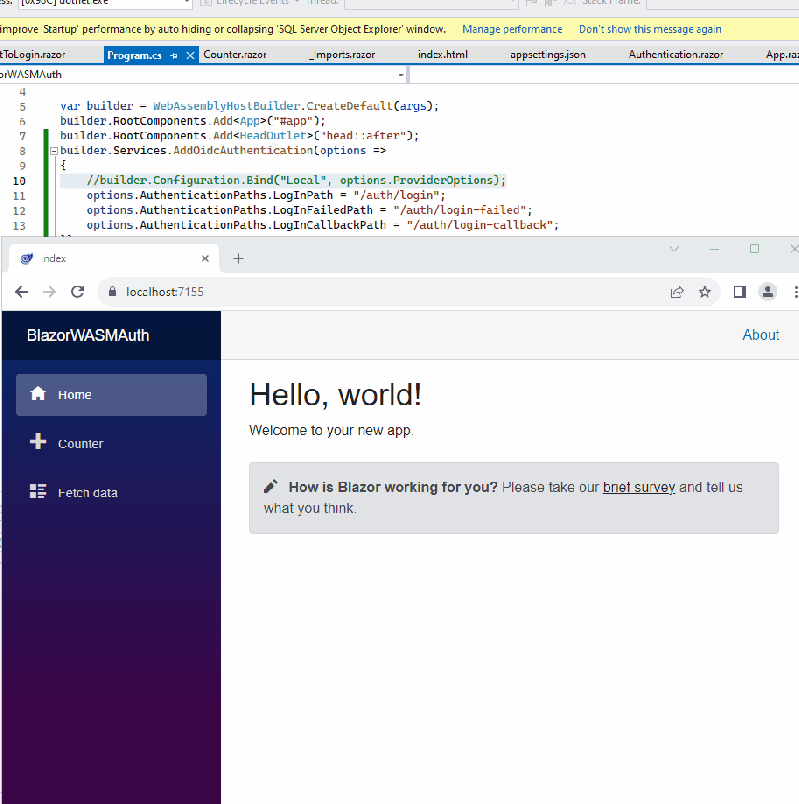
Task: Click the Home house icon in sidebar
Action: click(38, 394)
